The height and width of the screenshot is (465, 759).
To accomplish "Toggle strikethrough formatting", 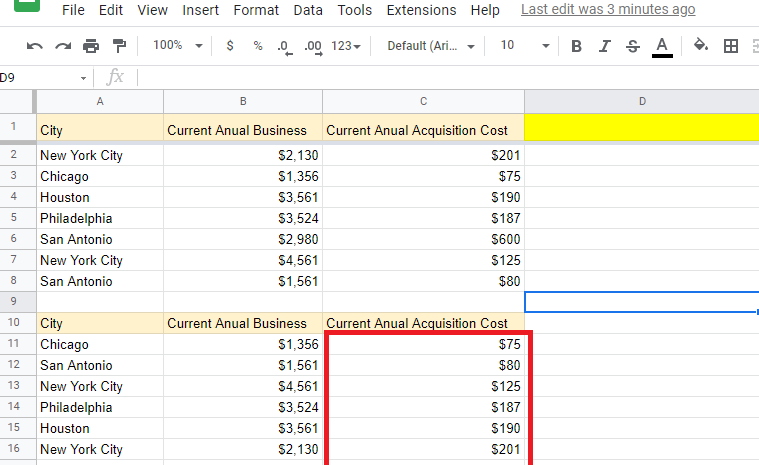I will tap(632, 46).
